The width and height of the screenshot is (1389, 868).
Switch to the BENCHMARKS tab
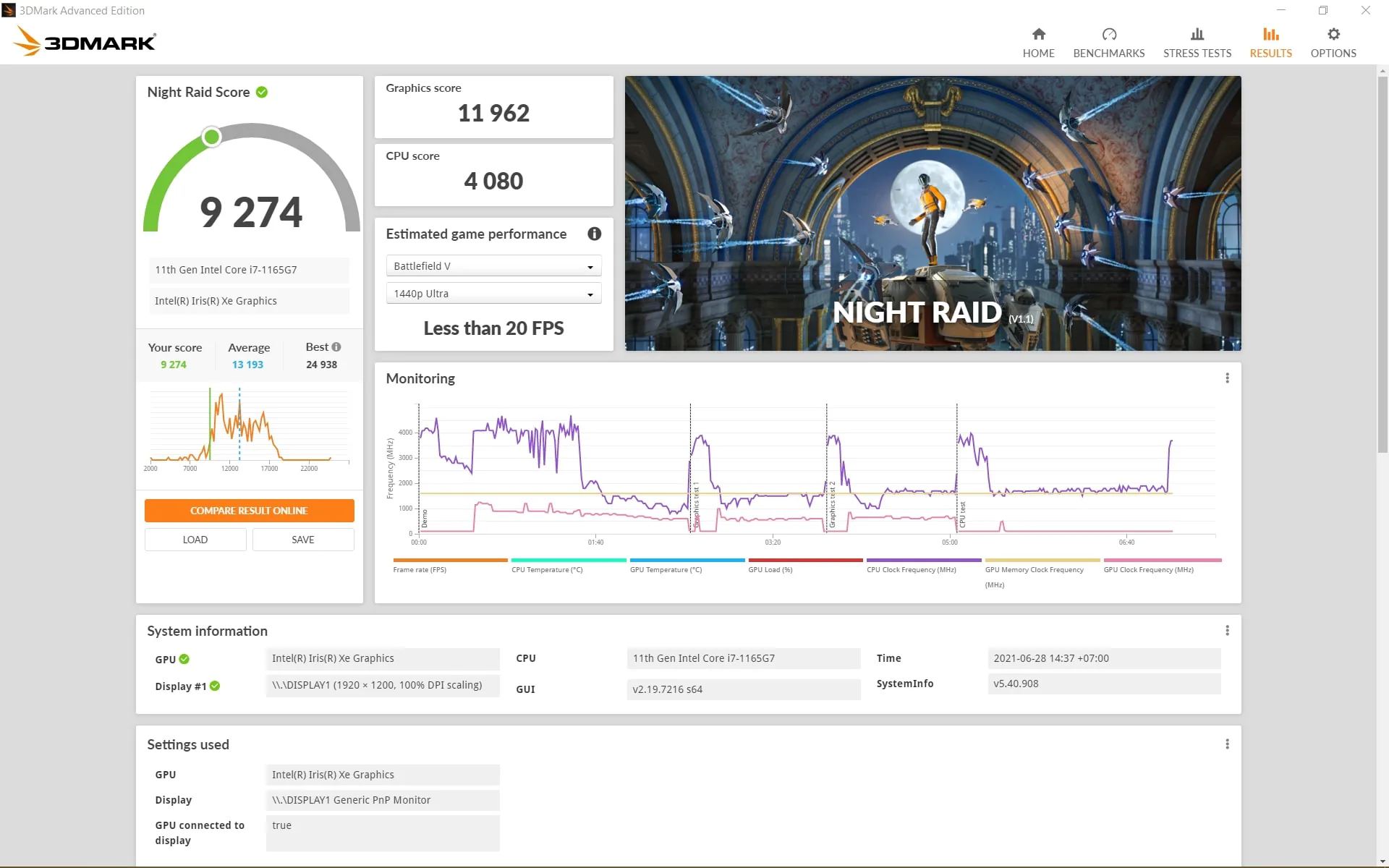point(1108,43)
